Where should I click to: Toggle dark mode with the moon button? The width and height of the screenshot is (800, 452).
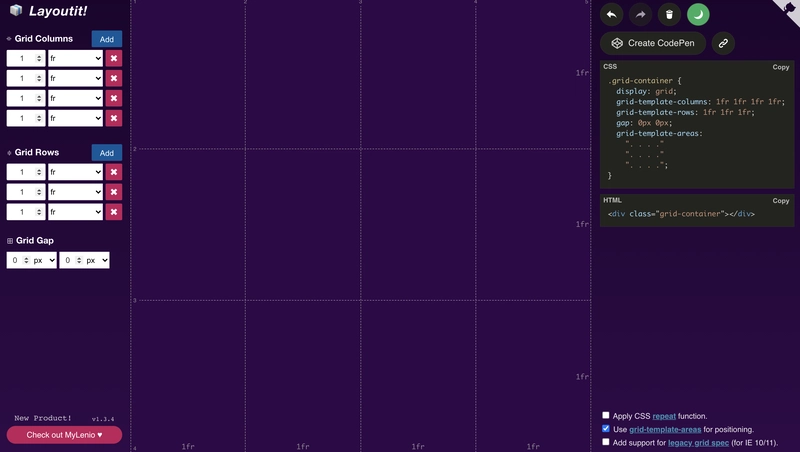click(x=698, y=14)
